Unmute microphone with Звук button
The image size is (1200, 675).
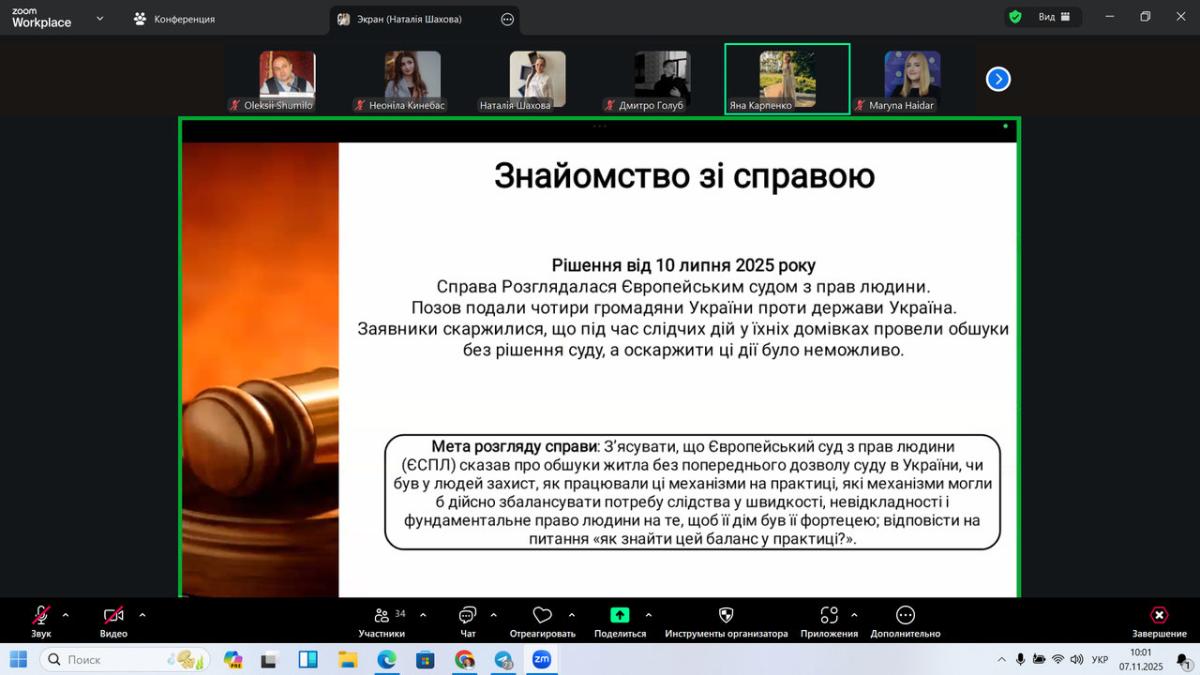pos(41,616)
